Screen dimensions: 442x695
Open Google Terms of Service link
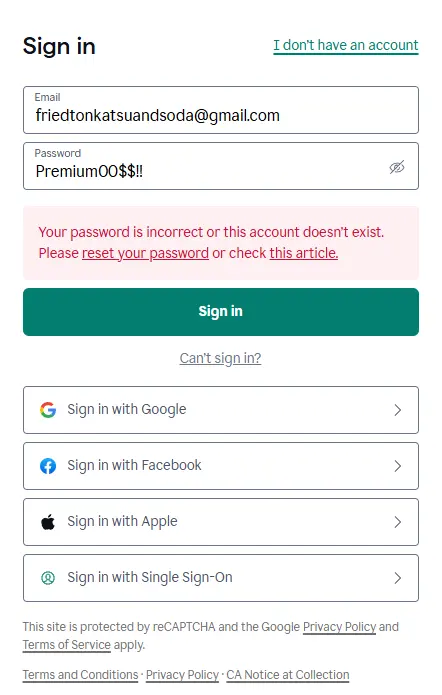click(66, 644)
